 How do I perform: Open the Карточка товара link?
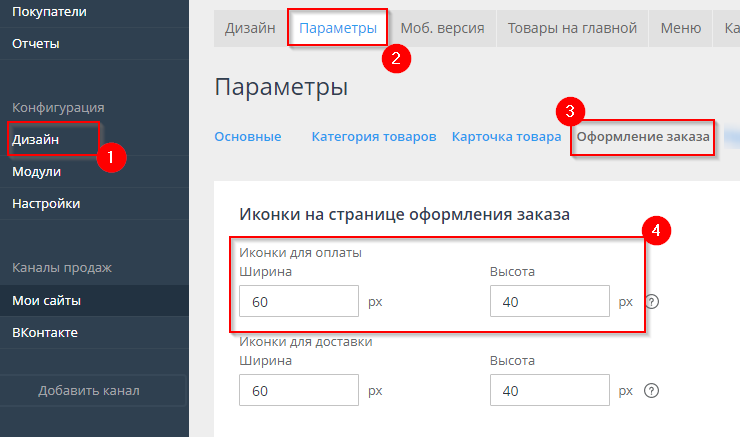point(506,137)
